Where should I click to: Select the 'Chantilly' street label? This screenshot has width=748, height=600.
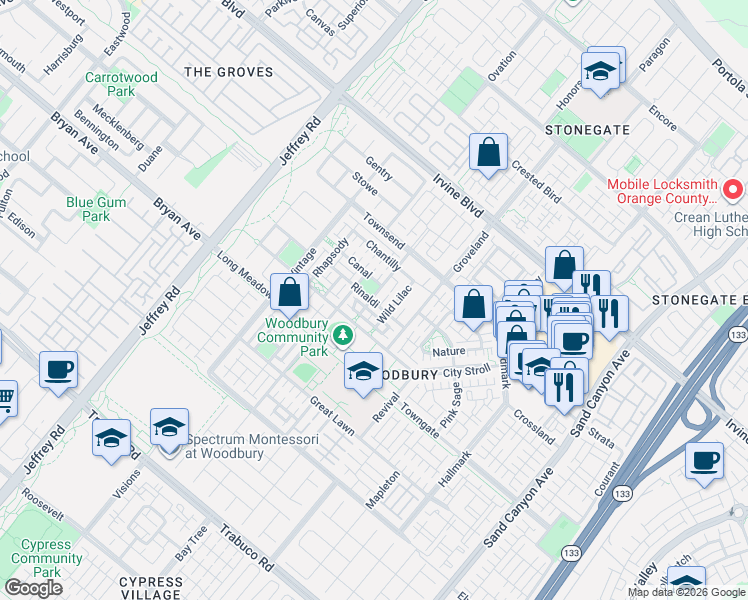pos(383,255)
